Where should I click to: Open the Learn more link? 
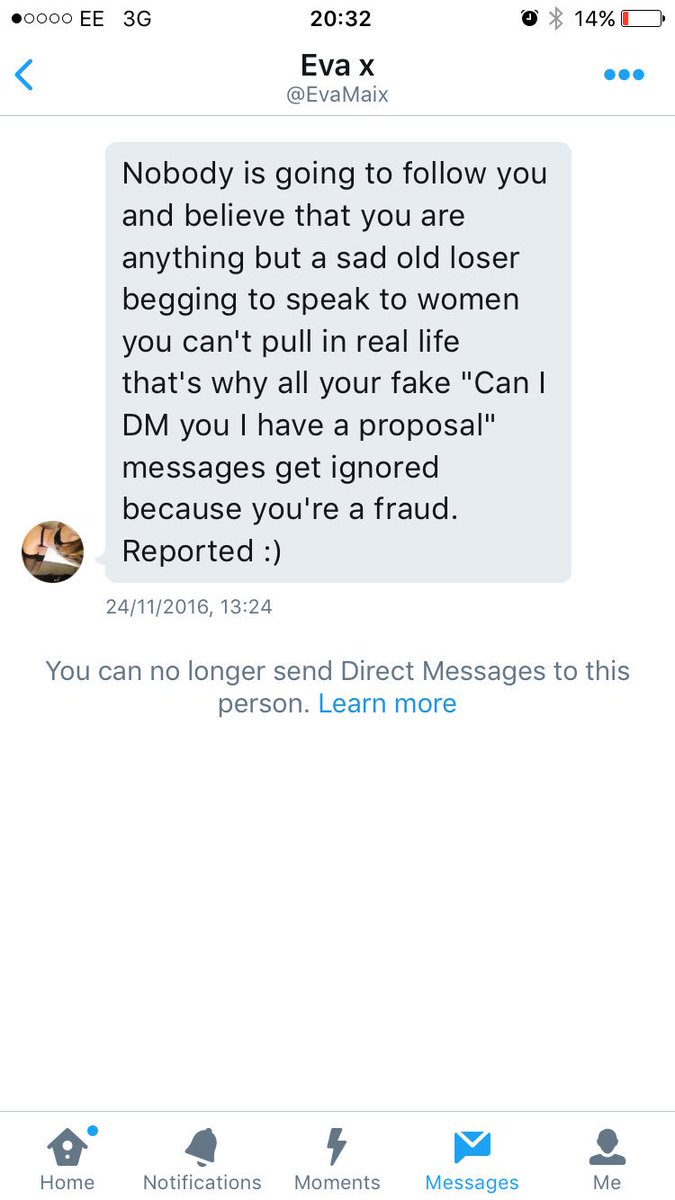tap(387, 703)
